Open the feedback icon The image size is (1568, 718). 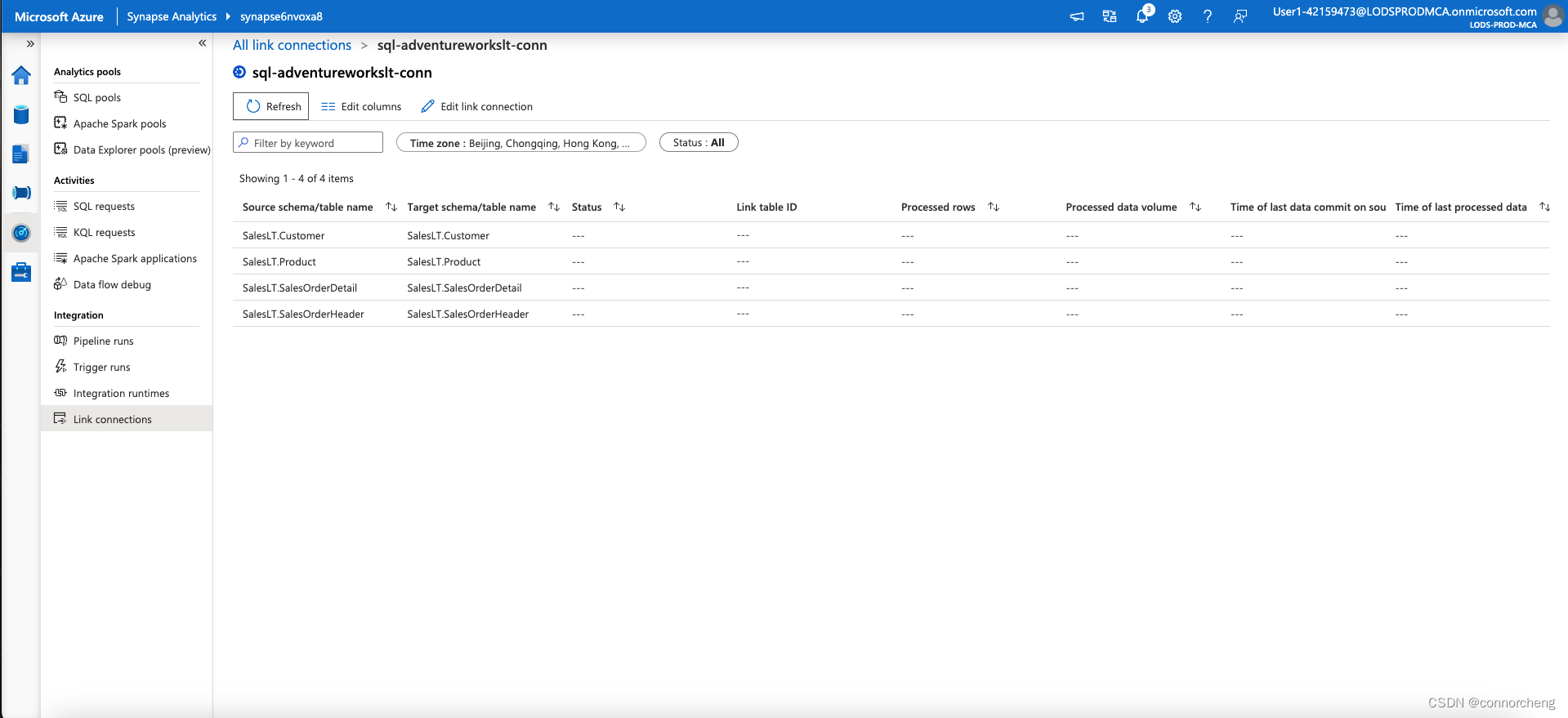pos(1240,16)
